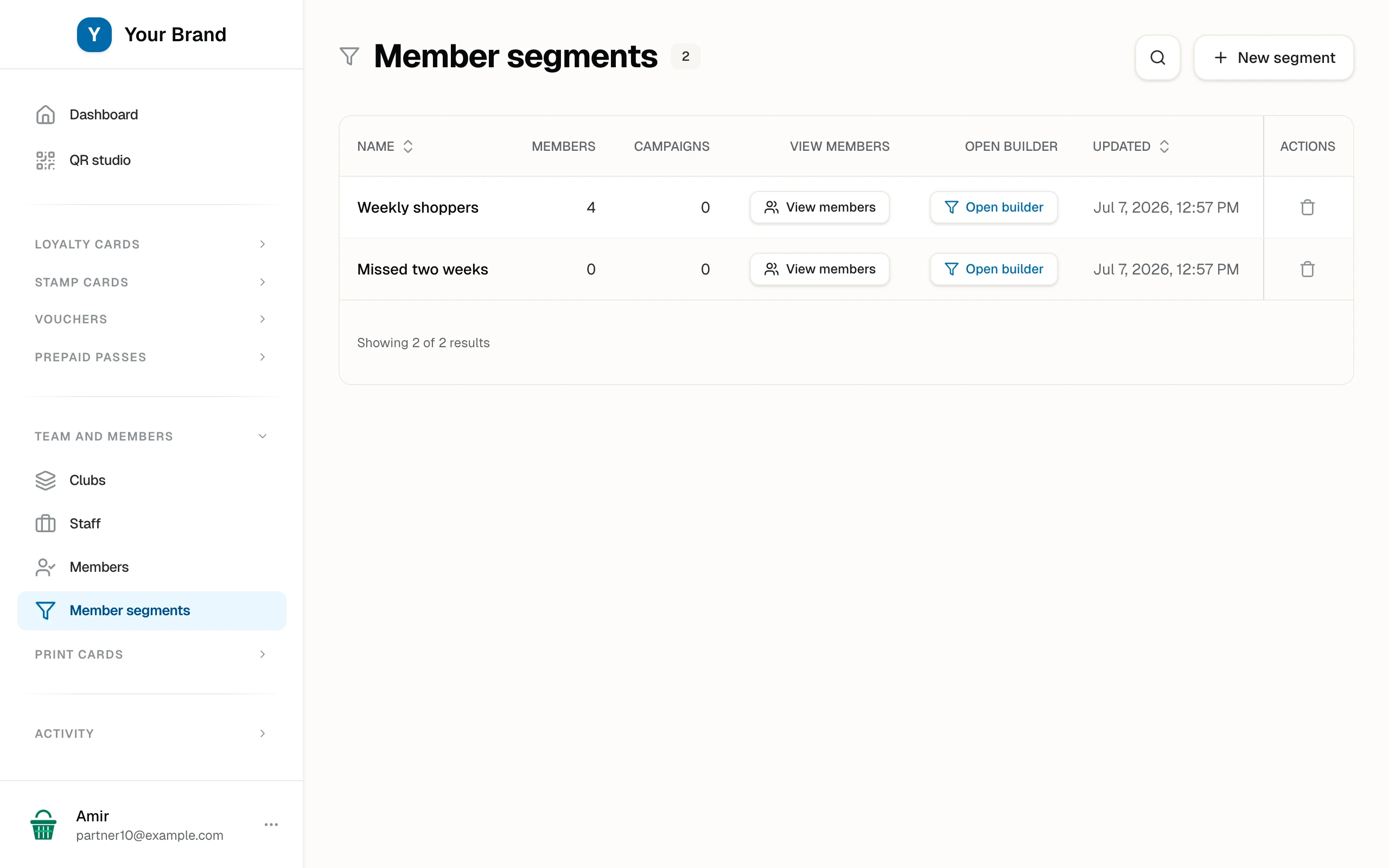Select Member segments in the sidebar
The image size is (1389, 868).
[151, 611]
